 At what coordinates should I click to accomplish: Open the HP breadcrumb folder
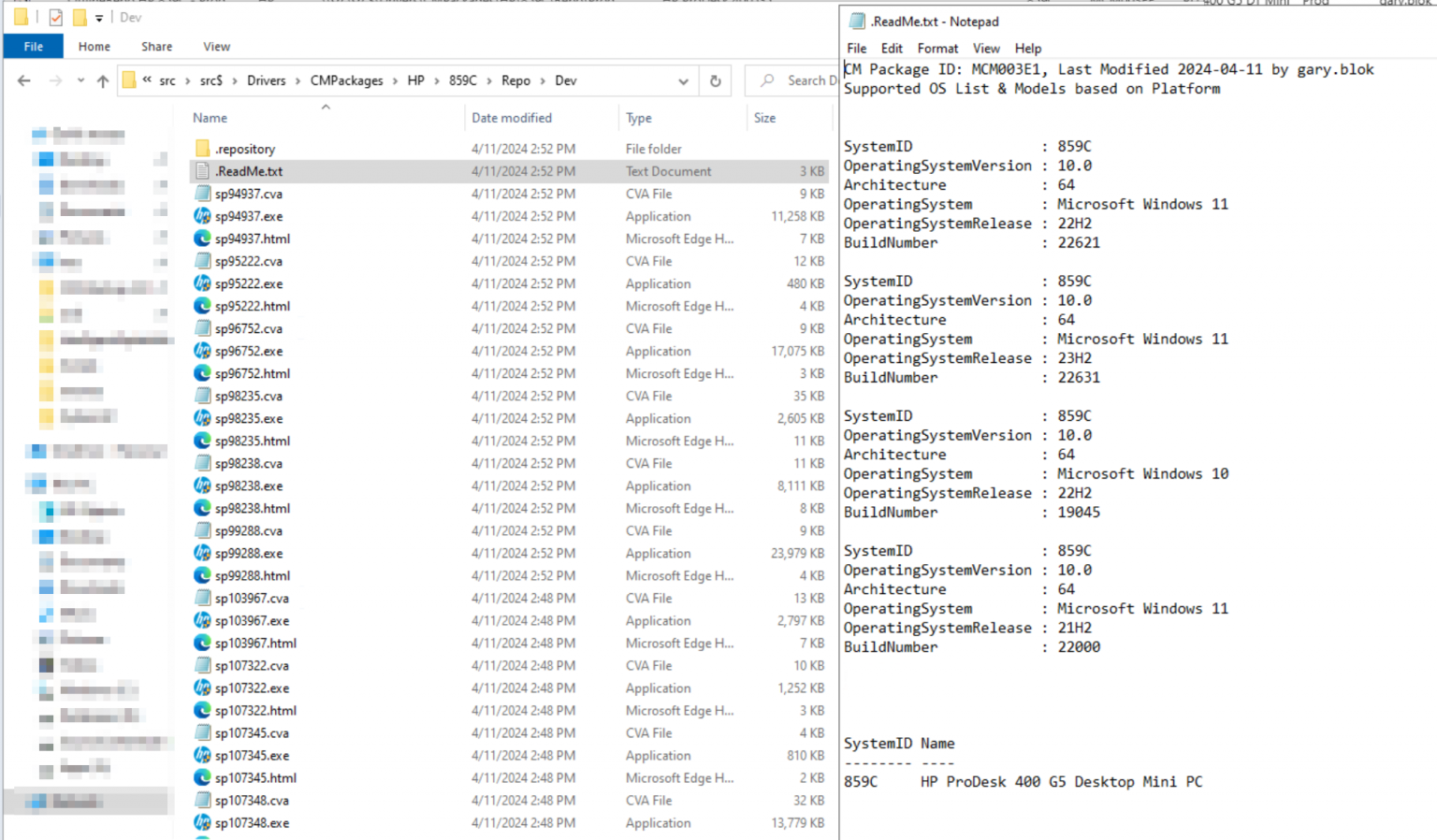(415, 80)
